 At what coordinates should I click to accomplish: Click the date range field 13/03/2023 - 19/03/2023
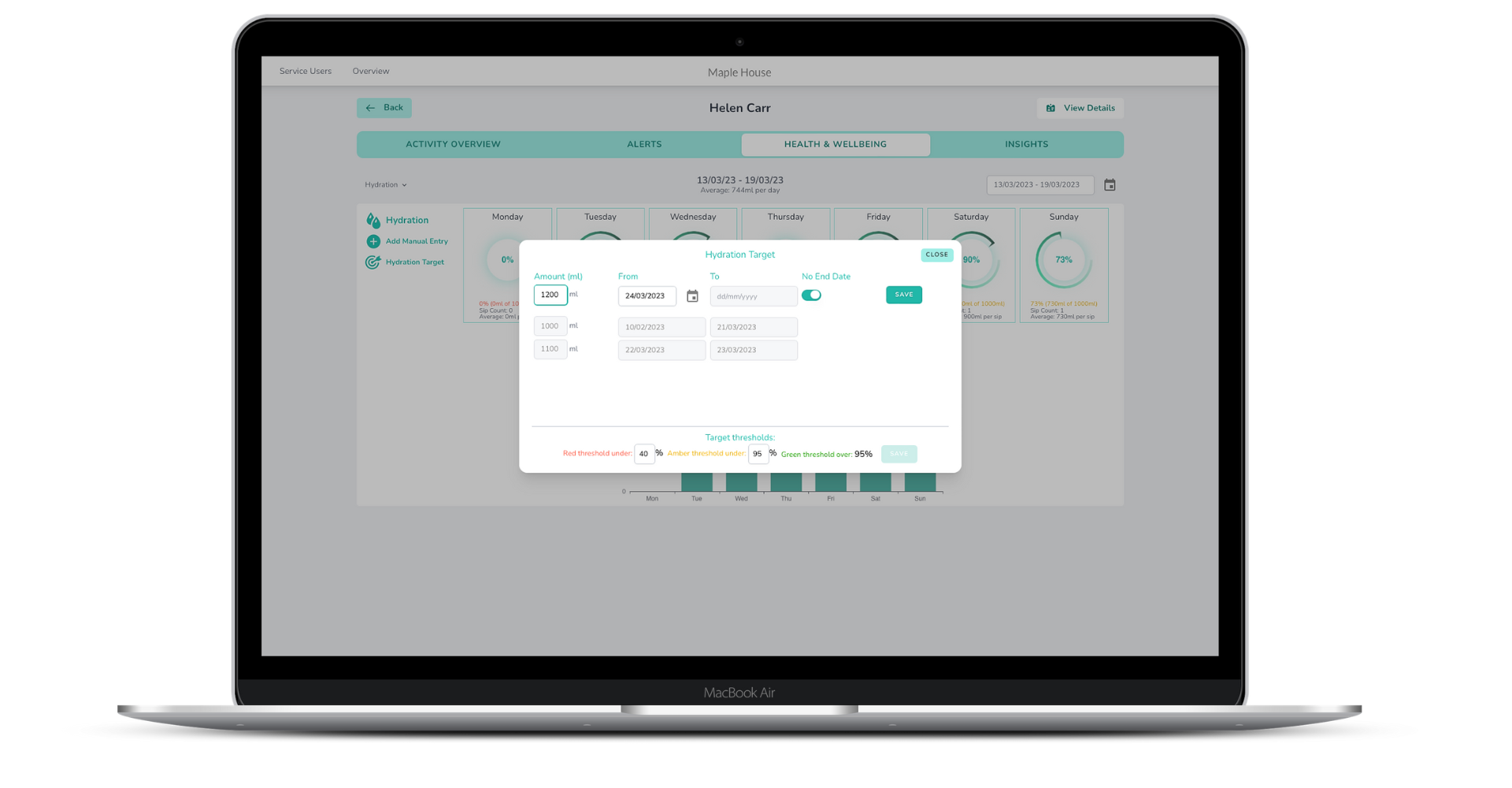1039,184
